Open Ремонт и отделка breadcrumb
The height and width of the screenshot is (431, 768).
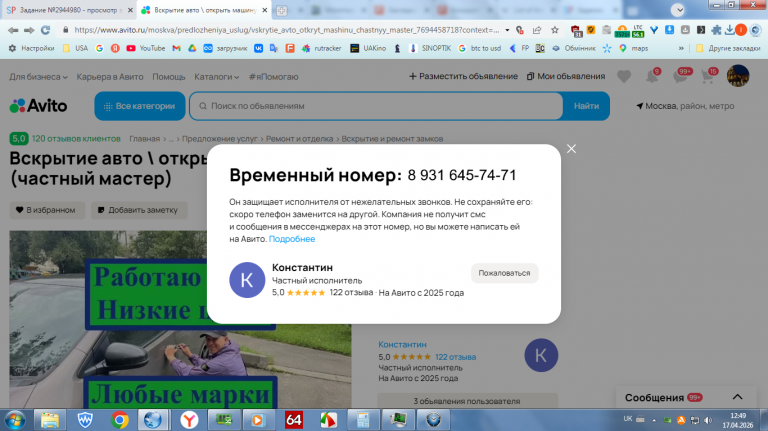coord(299,139)
